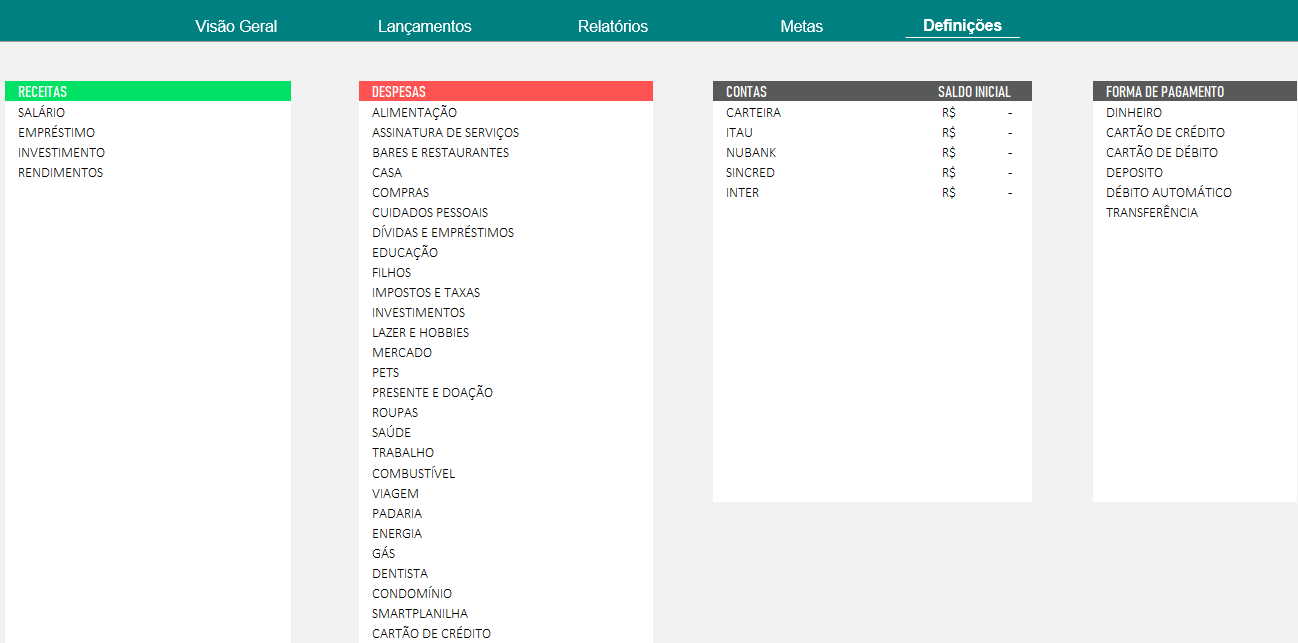Viewport: 1298px width, 643px height.
Task: Click the SALDO INICIAL column header
Action: (x=974, y=92)
